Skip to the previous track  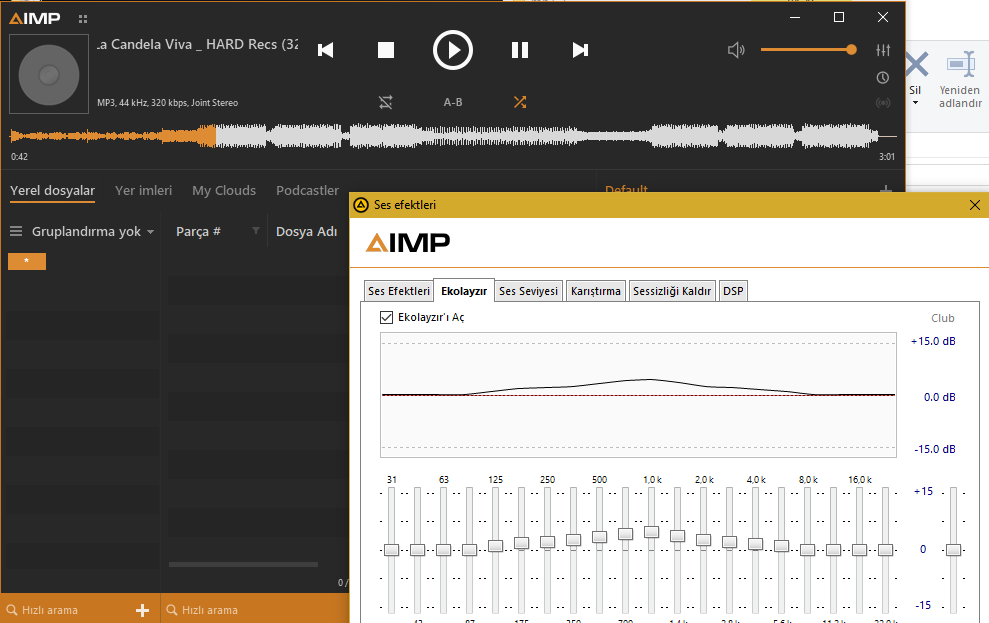[325, 50]
